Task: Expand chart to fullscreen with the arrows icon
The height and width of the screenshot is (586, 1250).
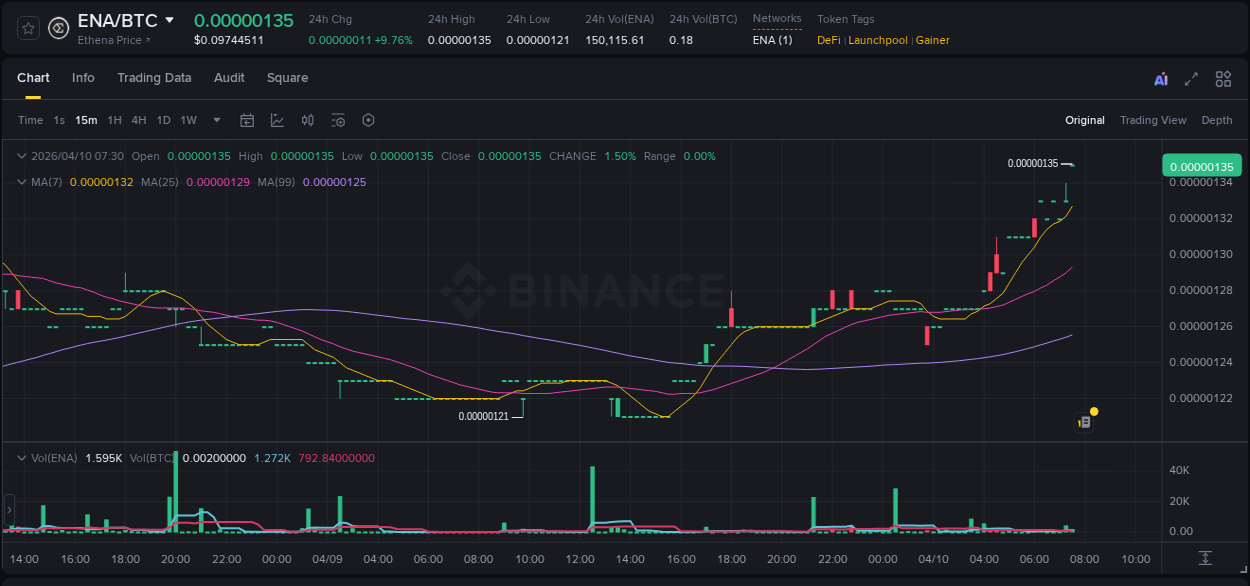Action: 1190,78
